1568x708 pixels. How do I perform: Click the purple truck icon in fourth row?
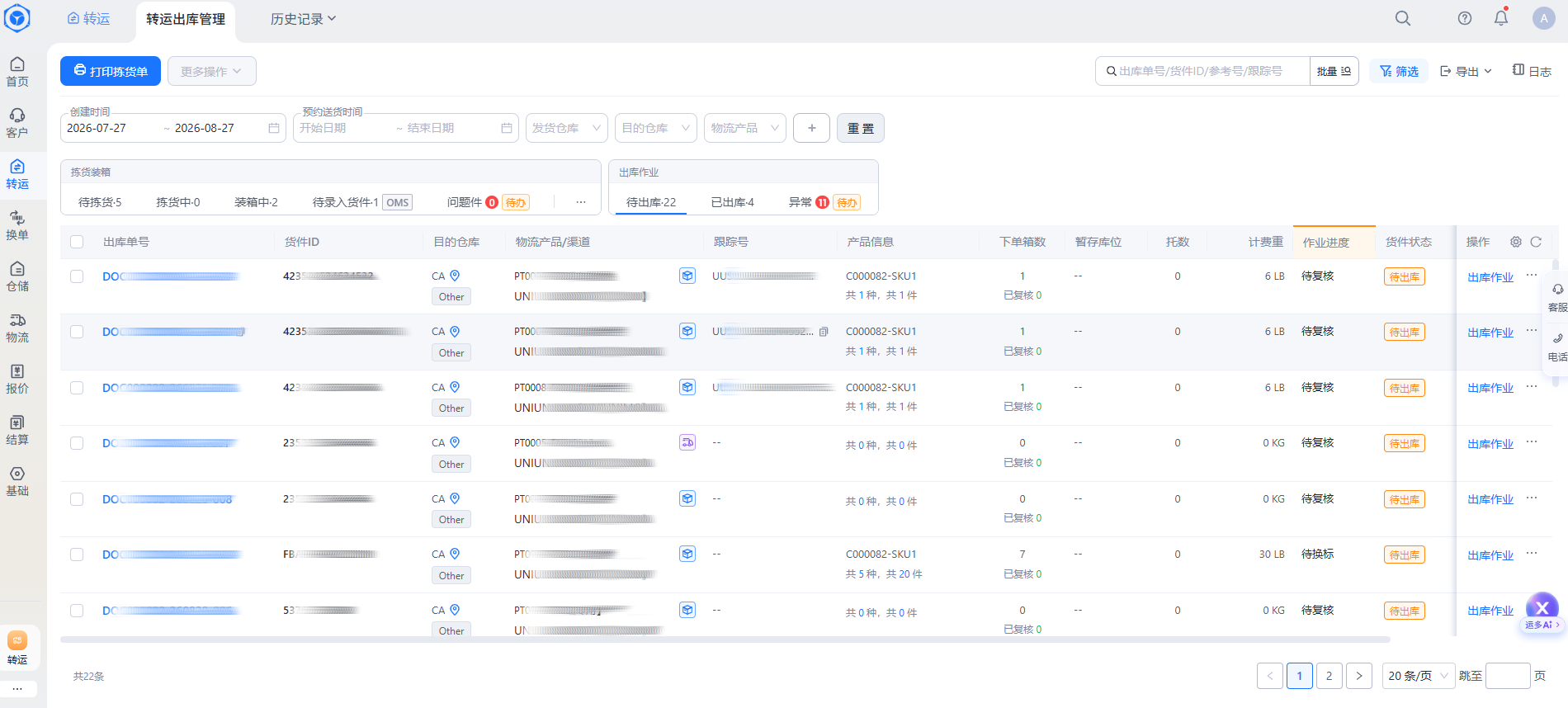pos(687,442)
